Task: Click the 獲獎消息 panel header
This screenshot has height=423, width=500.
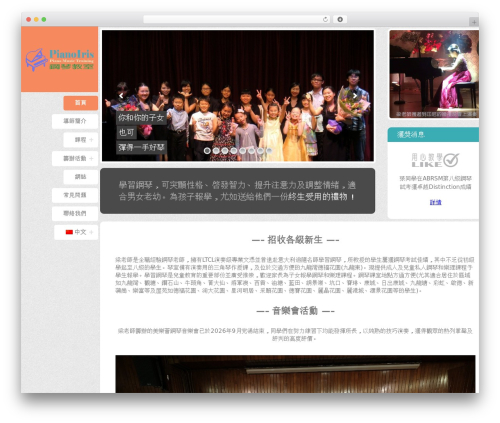Action: (433, 135)
